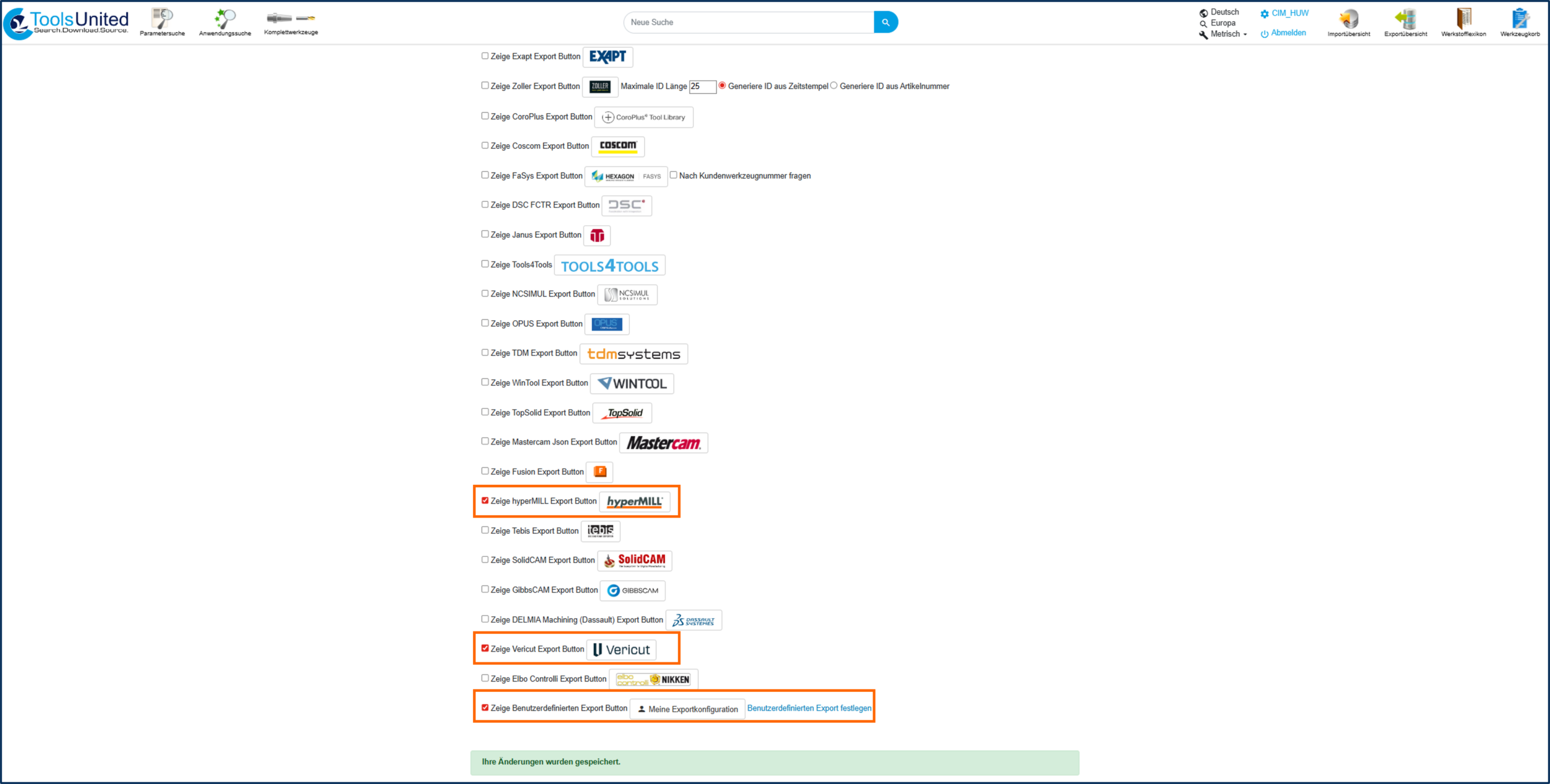The image size is (1550, 784).
Task: Click the TOOLS4TOOLS logo button
Action: (x=610, y=266)
